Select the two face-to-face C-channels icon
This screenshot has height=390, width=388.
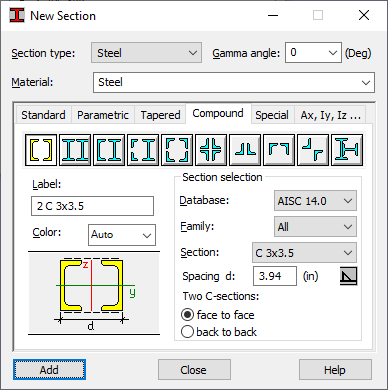41,150
